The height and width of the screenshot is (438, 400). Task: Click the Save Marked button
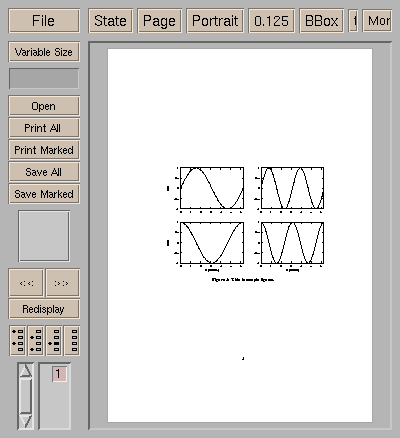[x=44, y=194]
